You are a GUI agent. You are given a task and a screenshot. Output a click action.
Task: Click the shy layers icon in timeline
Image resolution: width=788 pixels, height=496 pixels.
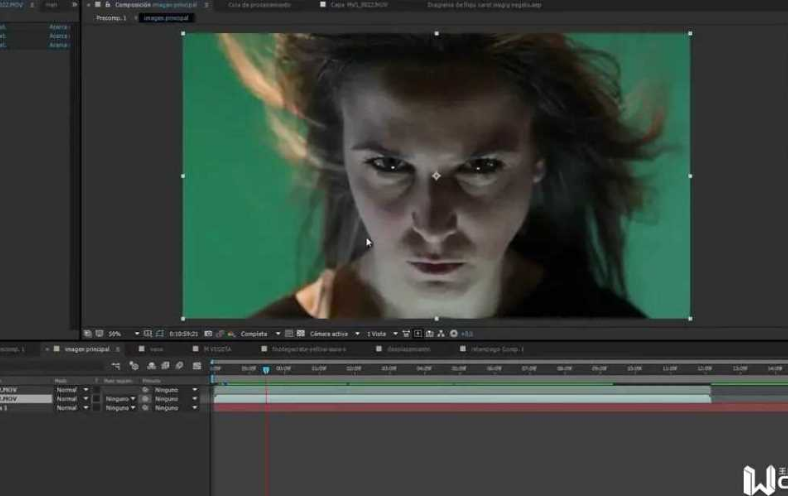tap(151, 366)
